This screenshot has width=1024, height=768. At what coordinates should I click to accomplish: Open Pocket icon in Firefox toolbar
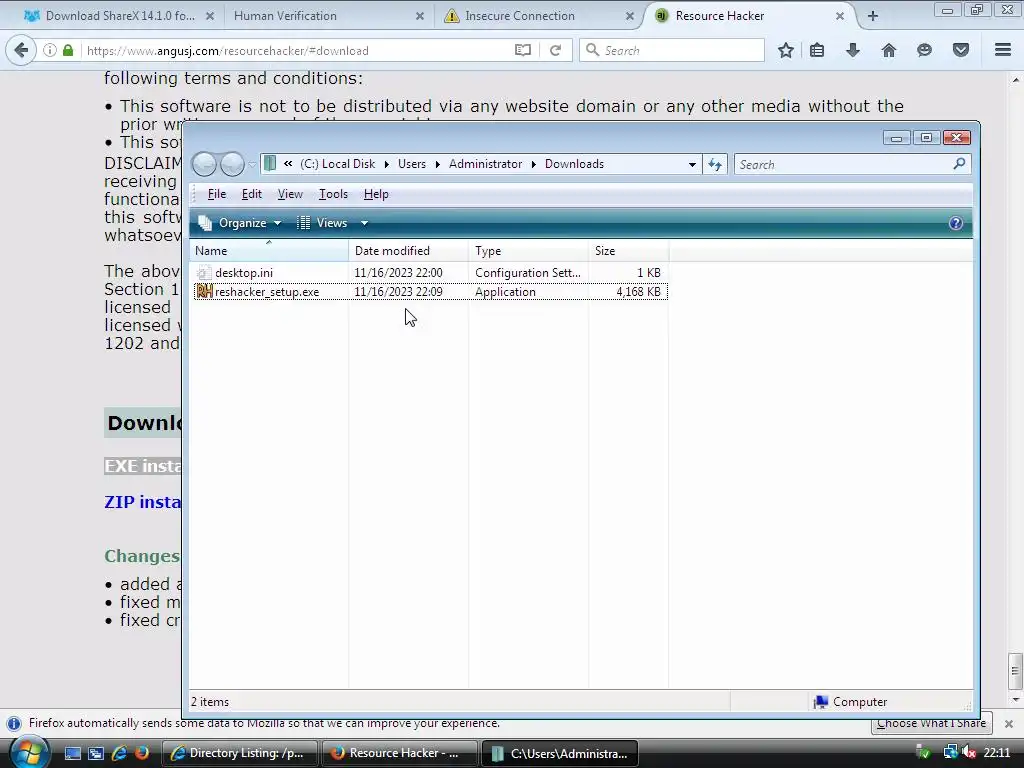coord(961,50)
